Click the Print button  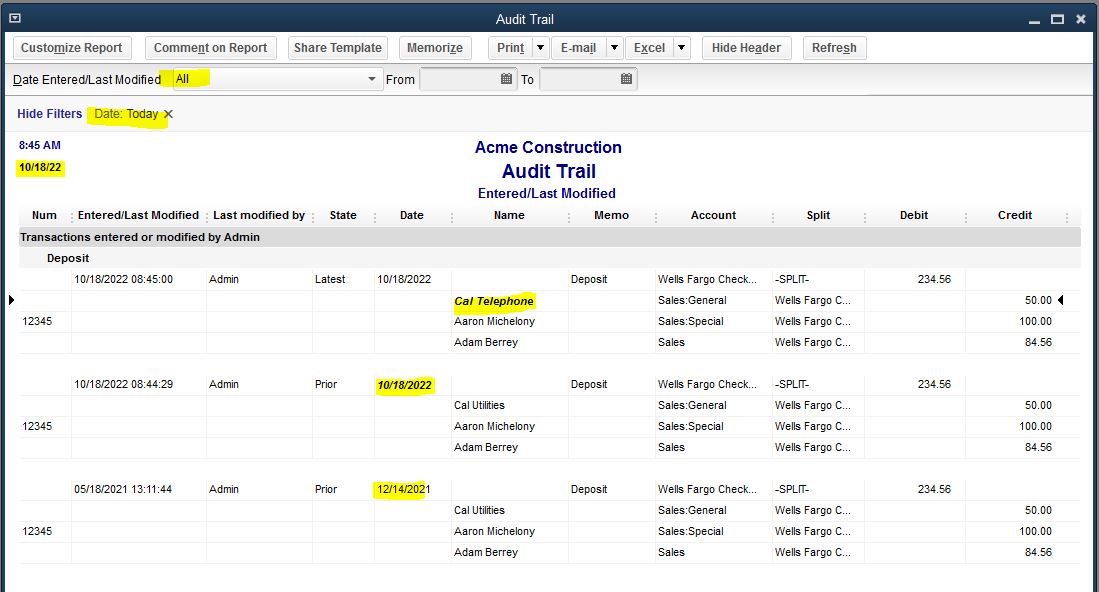click(x=511, y=47)
